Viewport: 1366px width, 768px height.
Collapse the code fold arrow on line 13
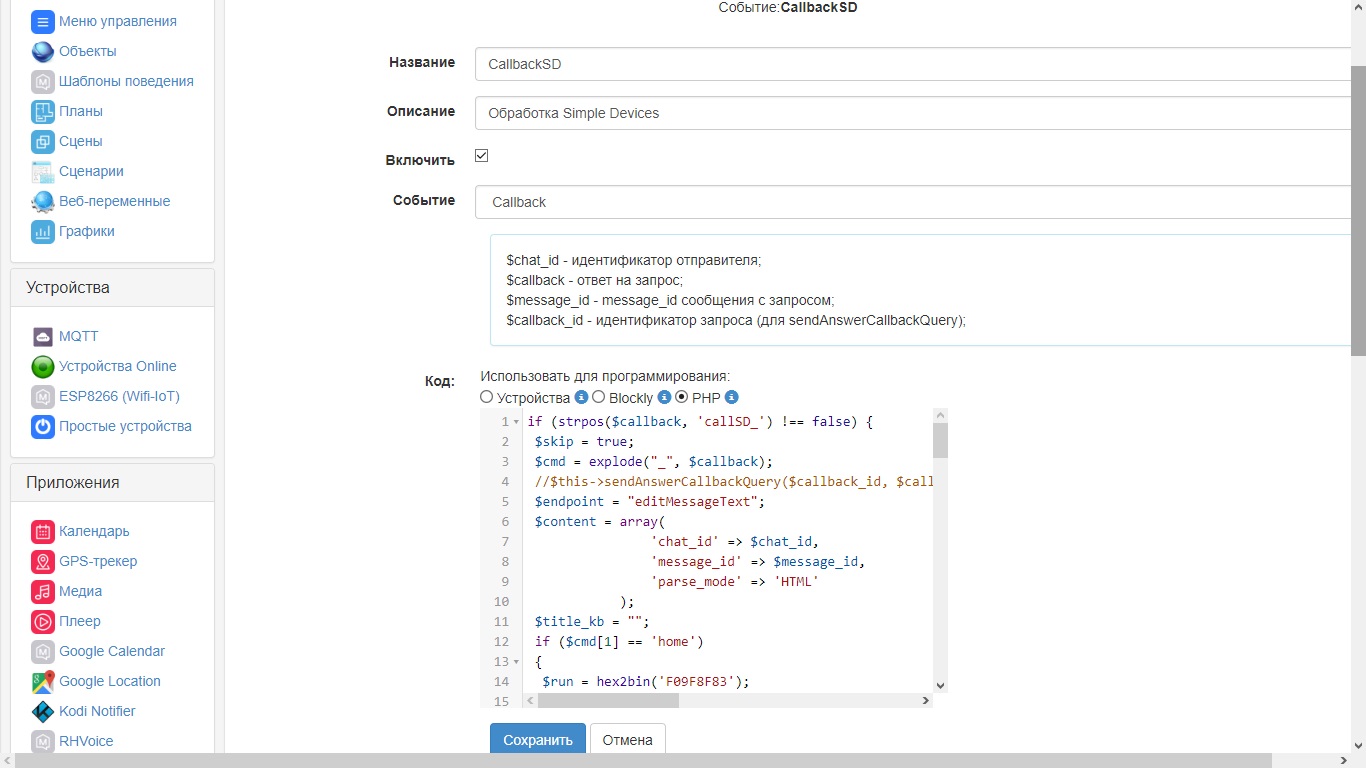pyautogui.click(x=517, y=662)
